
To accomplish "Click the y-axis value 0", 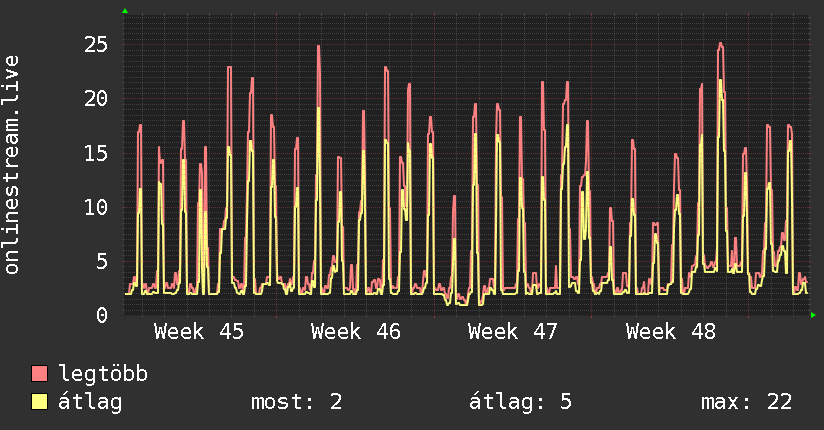I will (102, 315).
